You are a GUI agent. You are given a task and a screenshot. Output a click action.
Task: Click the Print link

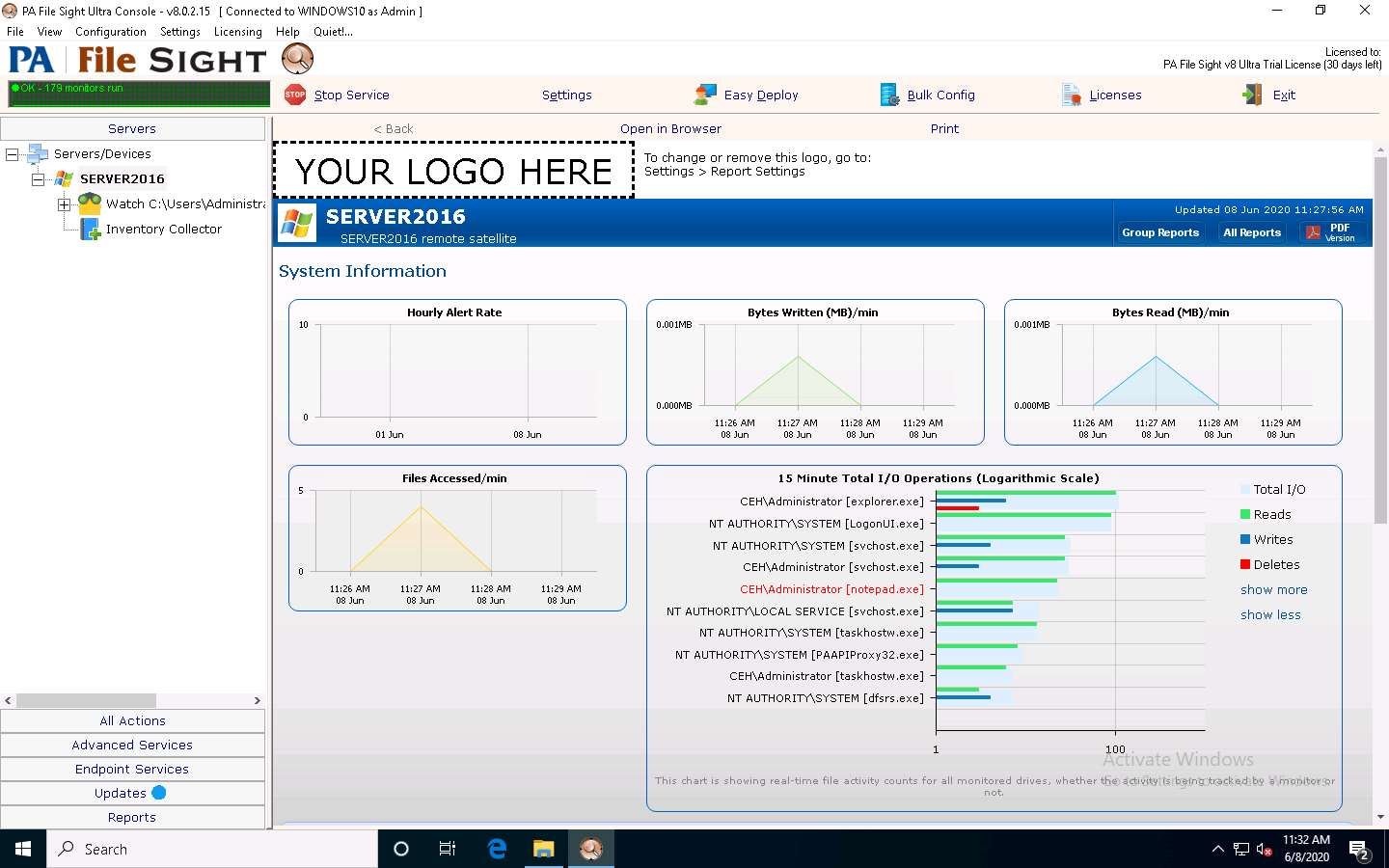pos(944,128)
